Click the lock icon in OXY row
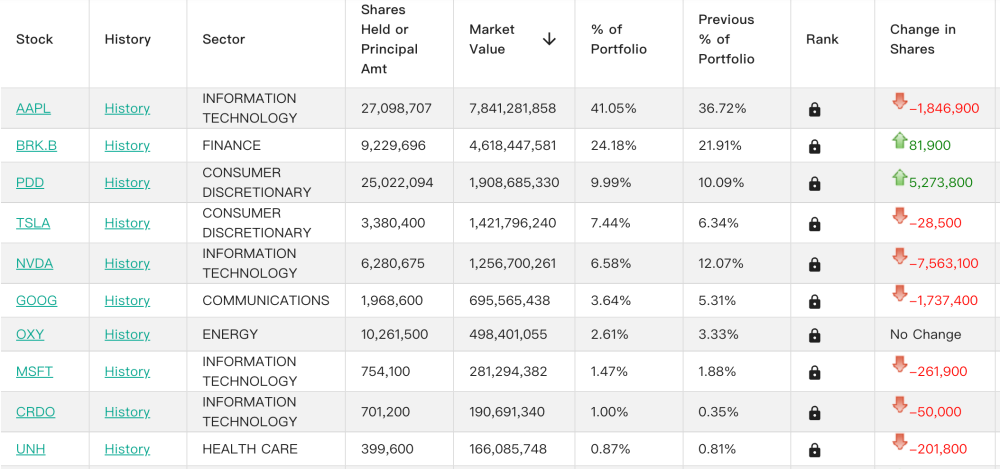 tap(814, 336)
